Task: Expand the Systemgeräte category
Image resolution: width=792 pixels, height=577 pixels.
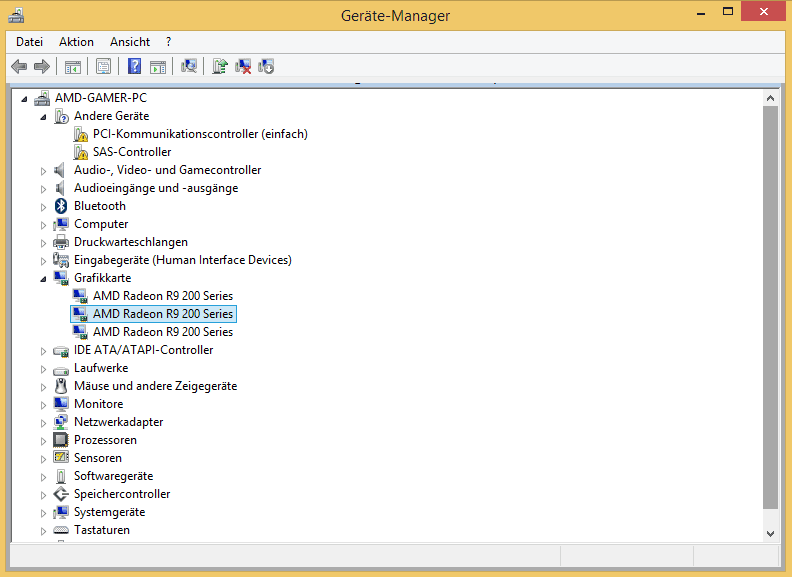Action: tap(43, 513)
